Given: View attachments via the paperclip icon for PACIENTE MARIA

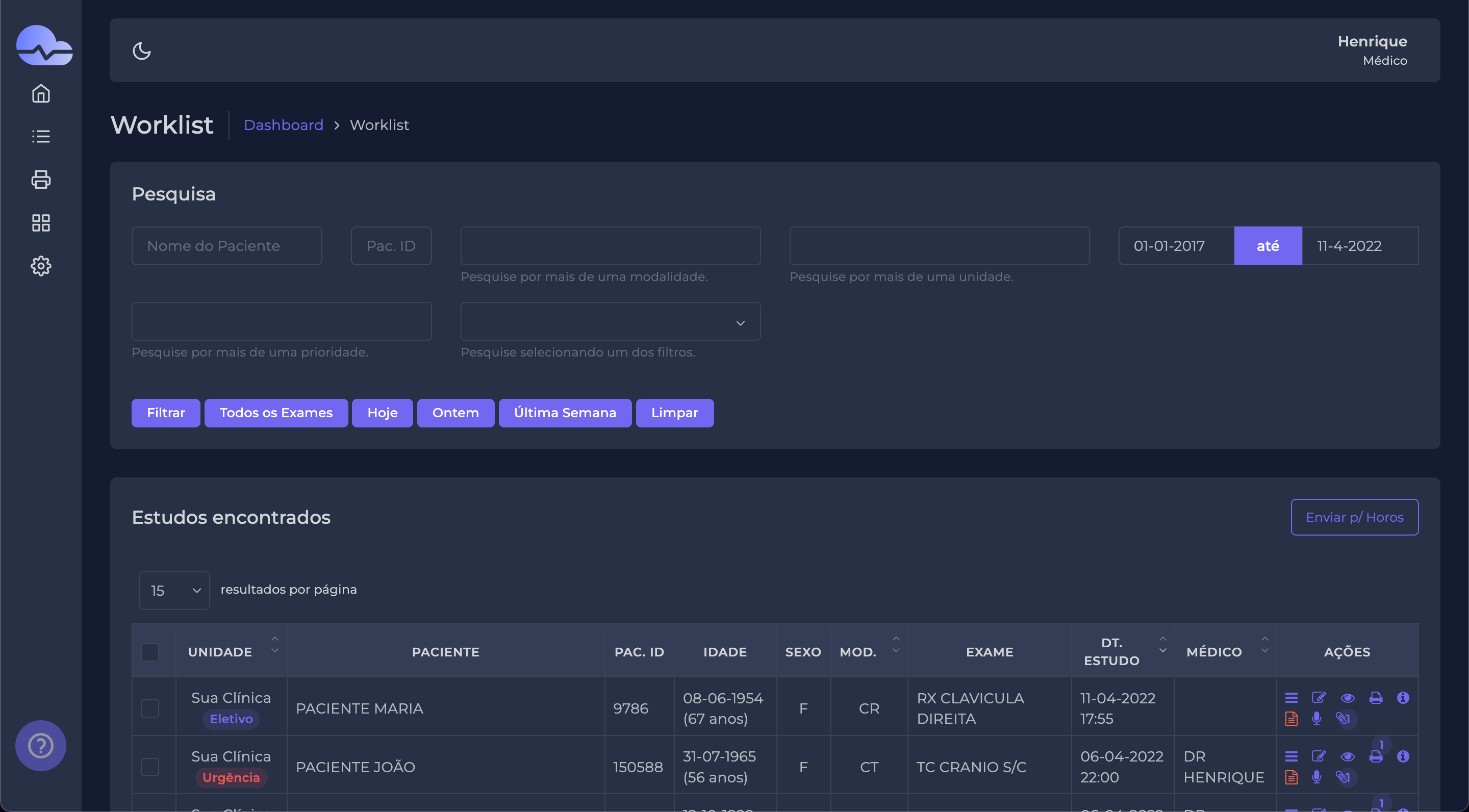Looking at the screenshot, I should (x=1344, y=719).
